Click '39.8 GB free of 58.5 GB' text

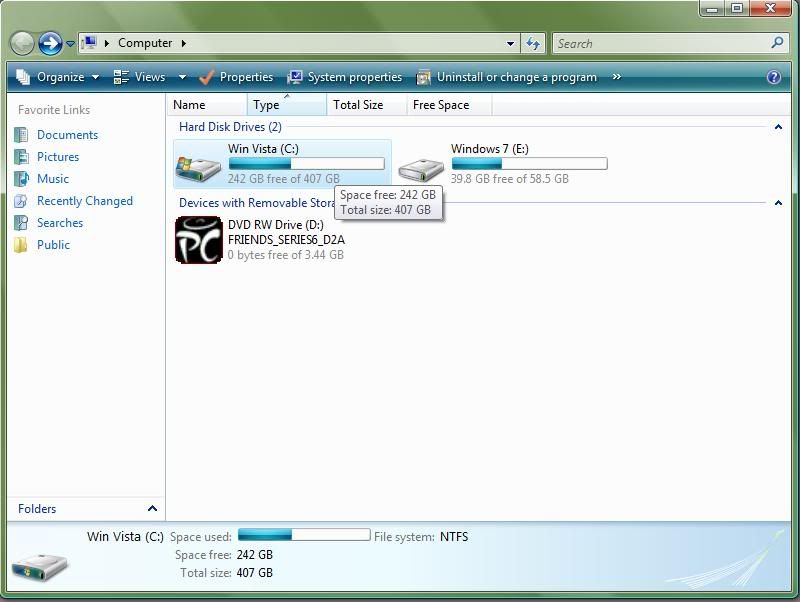tap(510, 179)
